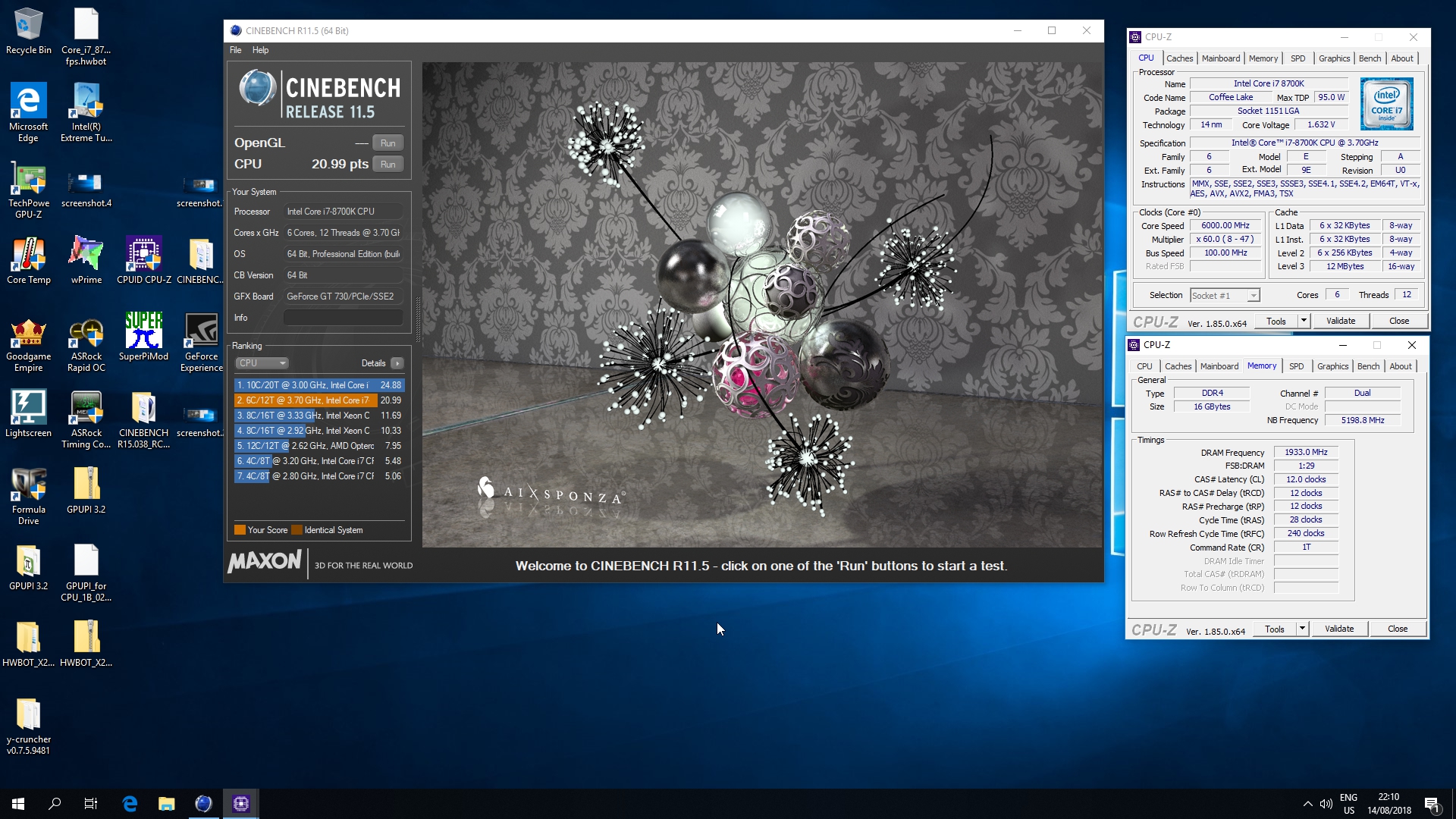Expand Tools dropdown arrow in bottom CPU-Z
This screenshot has height=819, width=1456.
[x=1302, y=629]
